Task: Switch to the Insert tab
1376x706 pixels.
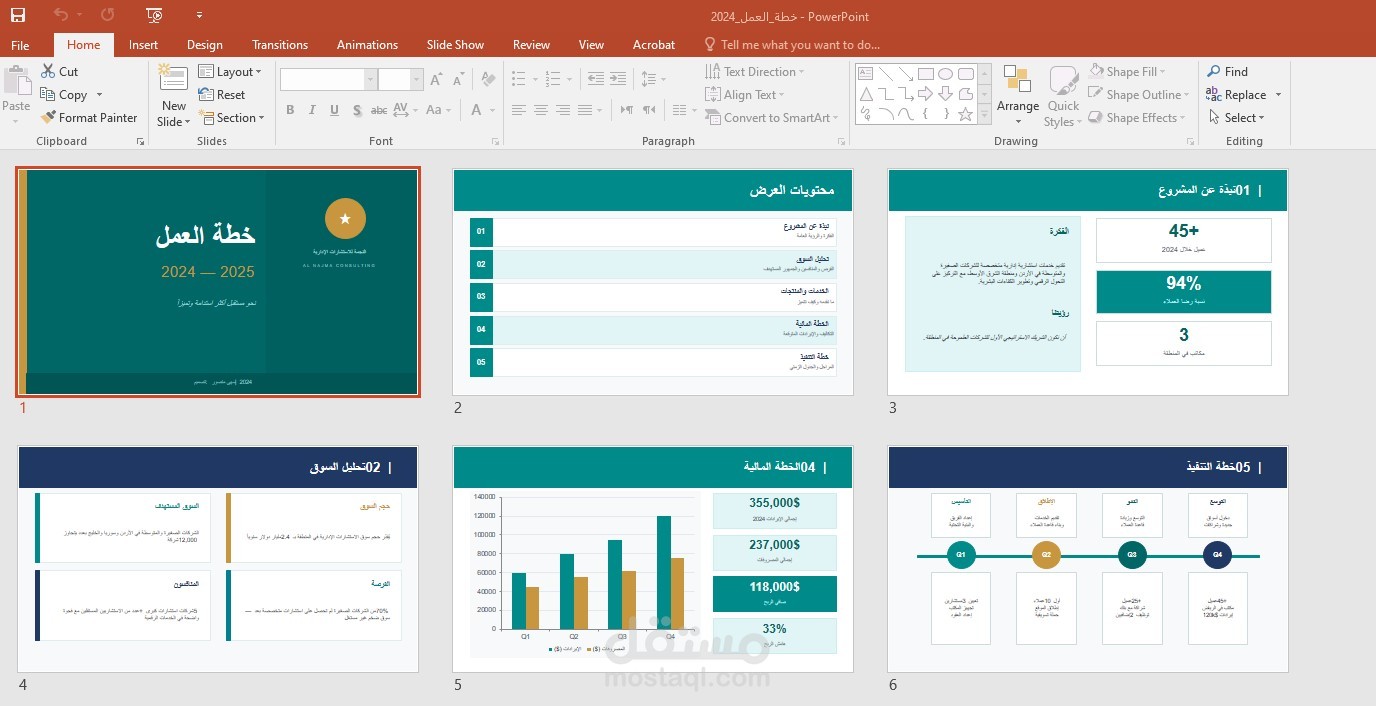Action: pyautogui.click(x=143, y=45)
